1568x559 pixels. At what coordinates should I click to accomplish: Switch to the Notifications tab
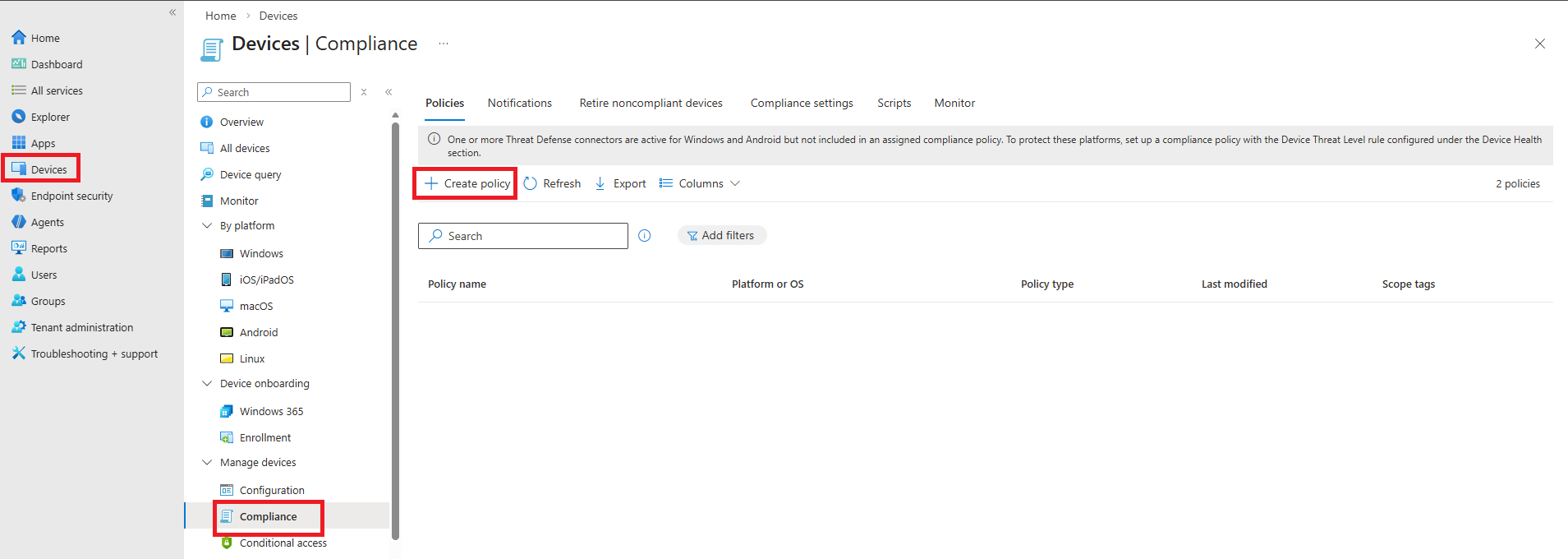[x=519, y=103]
